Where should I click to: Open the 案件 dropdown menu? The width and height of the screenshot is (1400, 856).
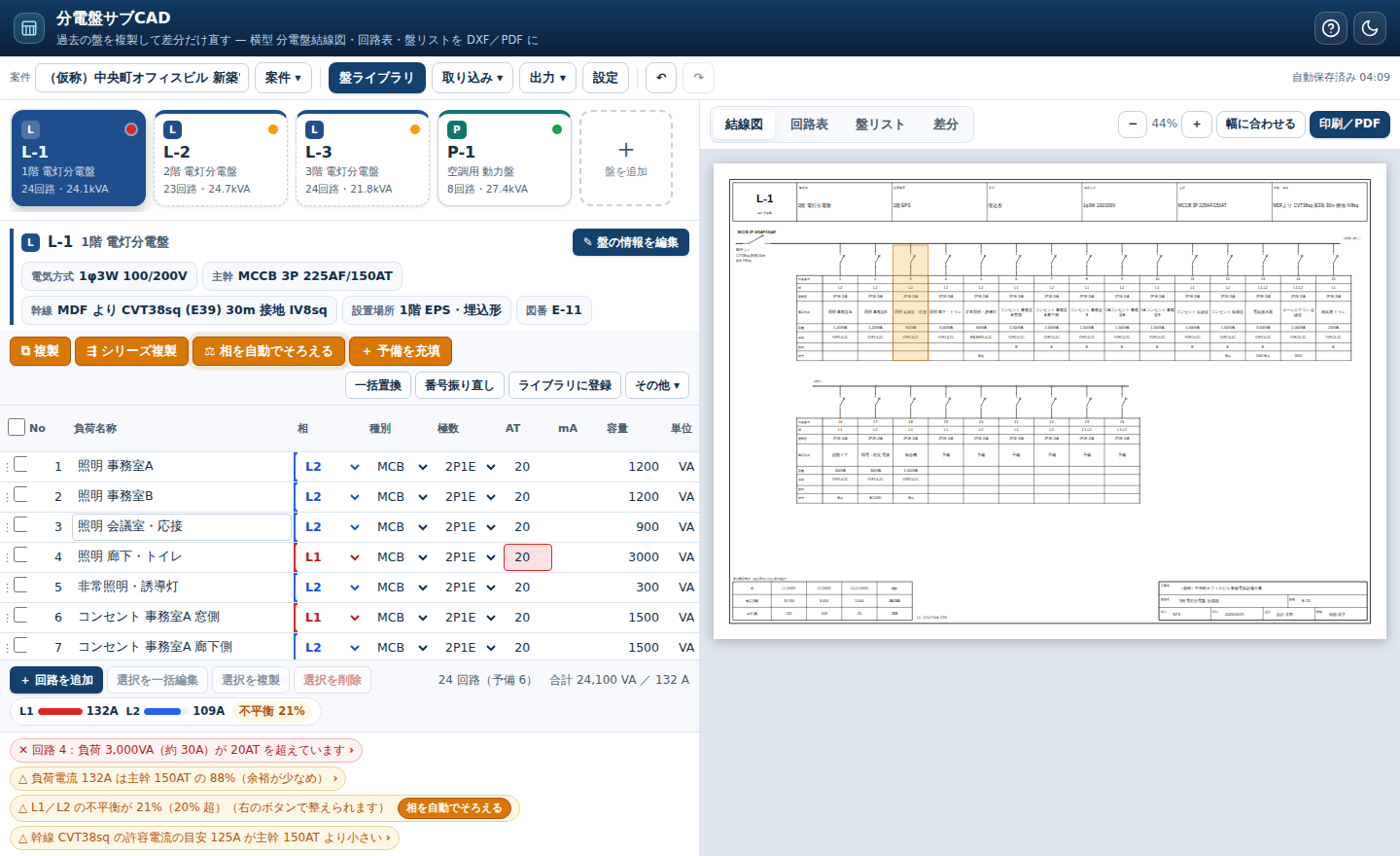(283, 78)
